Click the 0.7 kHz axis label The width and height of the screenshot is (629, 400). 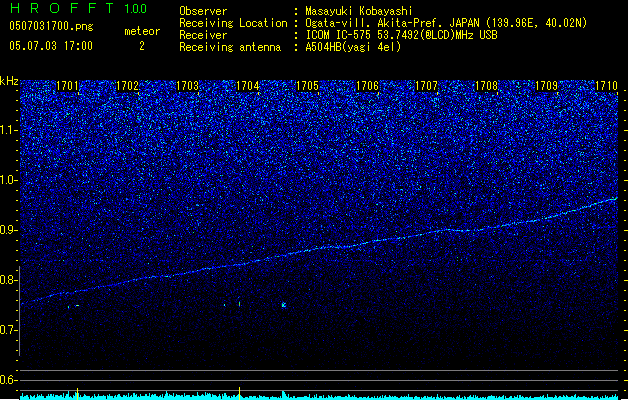(9, 330)
